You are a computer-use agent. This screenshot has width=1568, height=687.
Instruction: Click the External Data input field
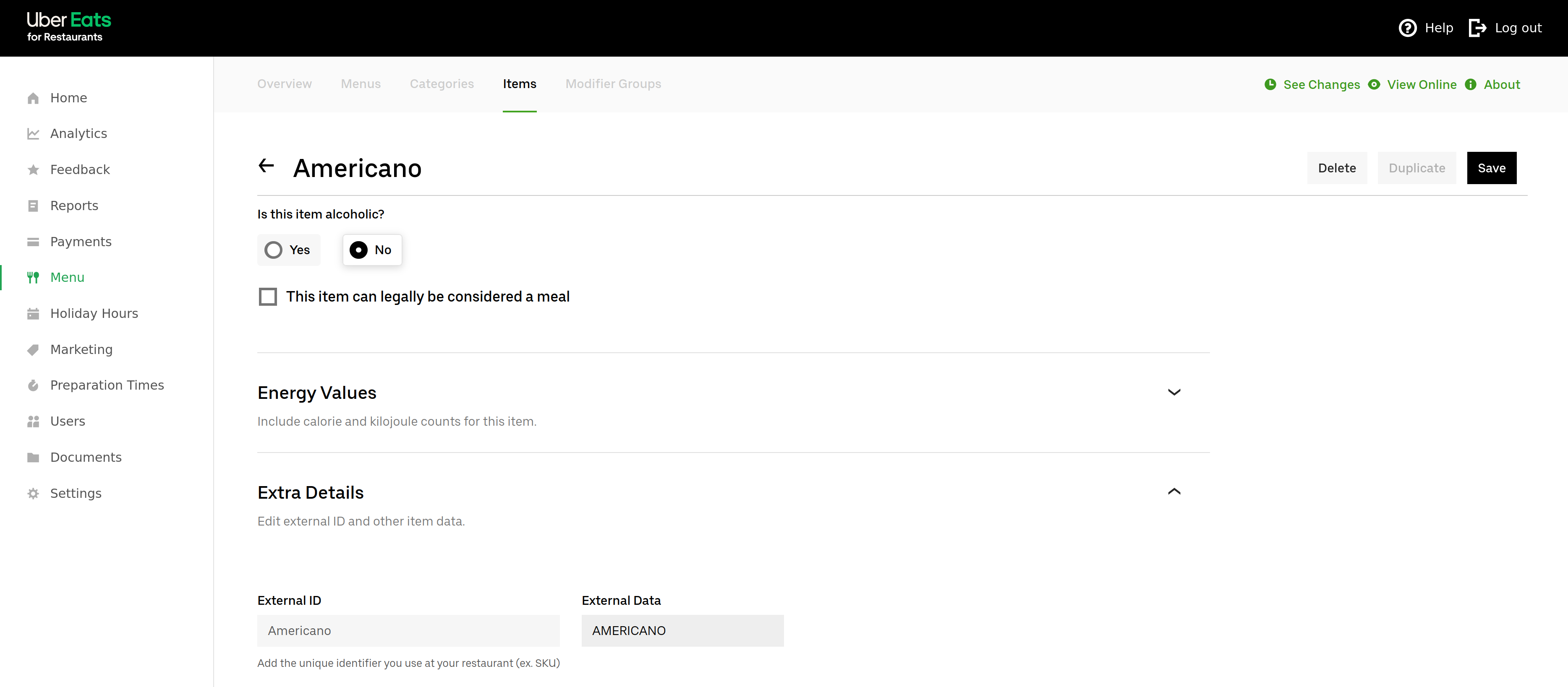pos(682,631)
